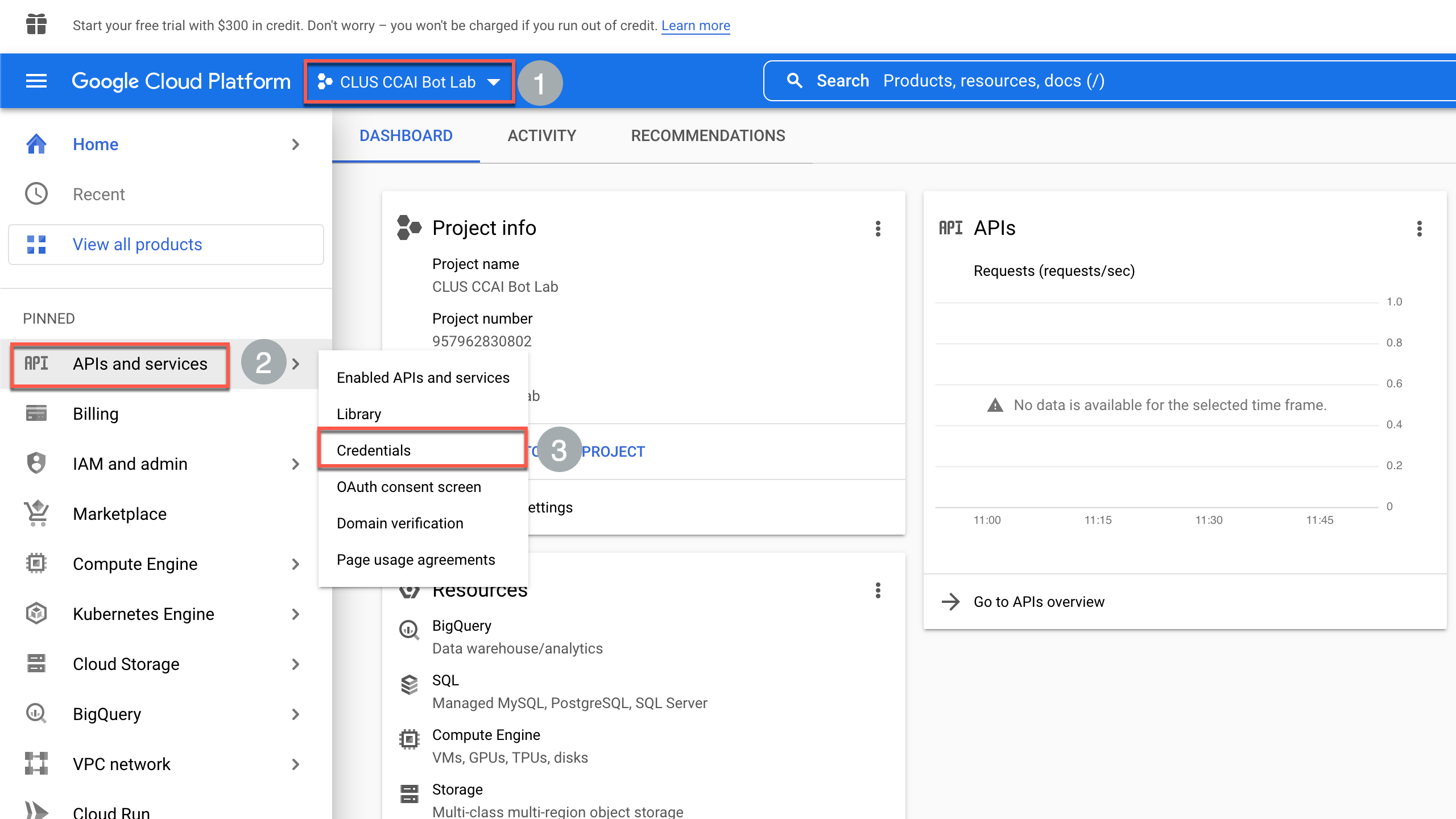
Task: Click the SQL resource link
Action: (x=445, y=680)
